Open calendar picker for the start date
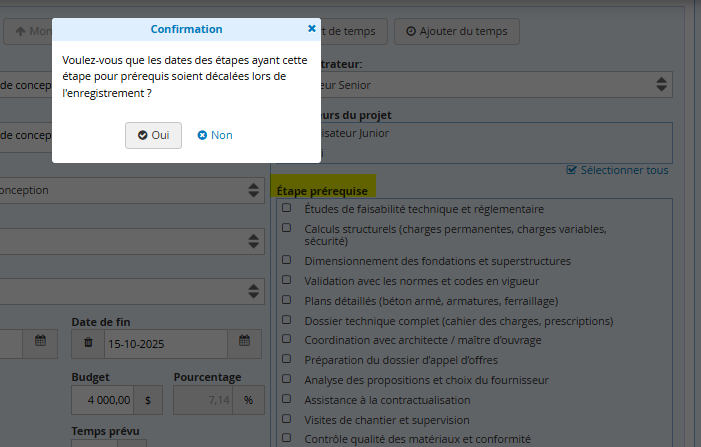701x447 pixels. [x=40, y=344]
